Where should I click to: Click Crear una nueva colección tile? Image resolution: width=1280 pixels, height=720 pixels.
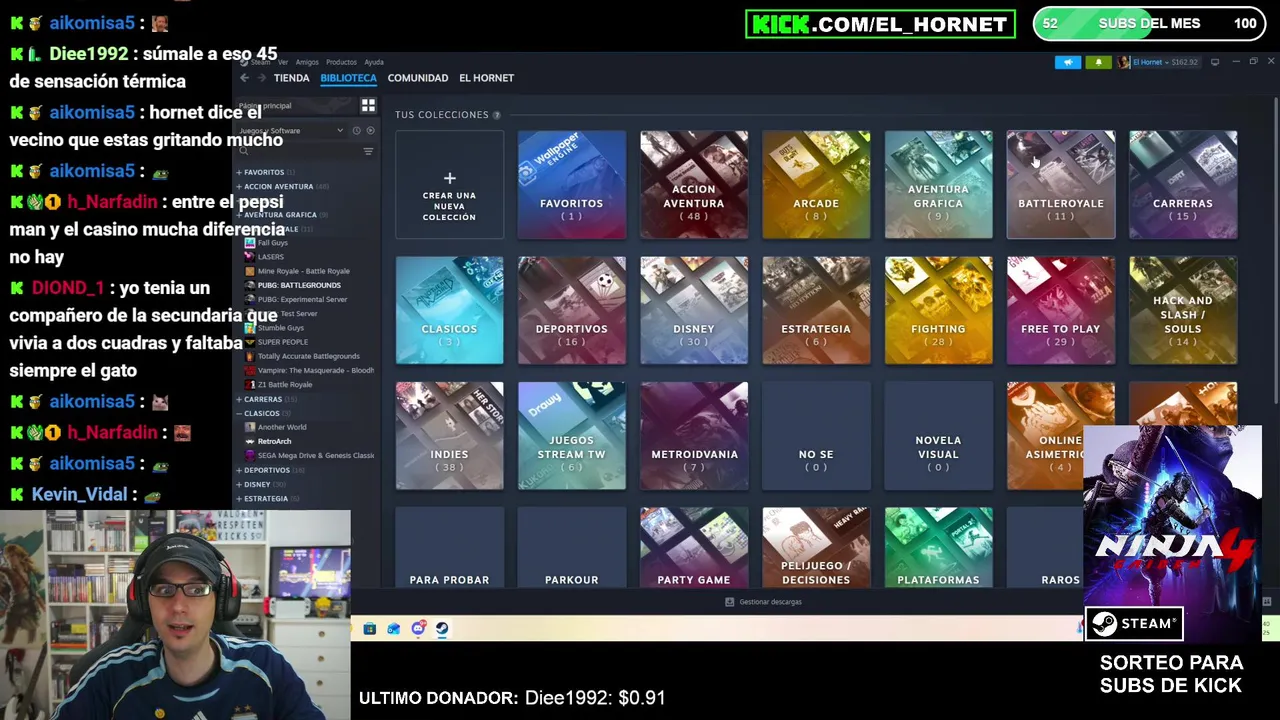449,185
